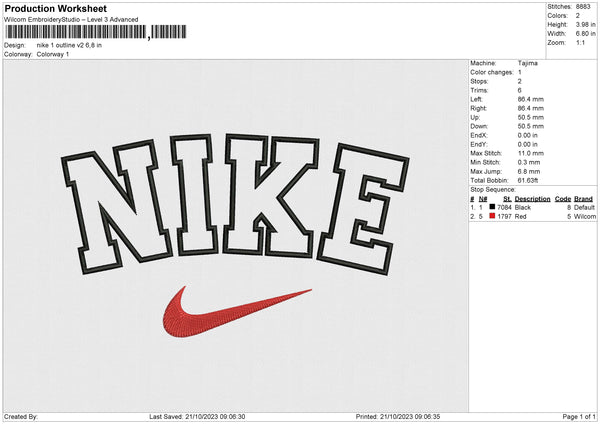
Task: Click the Stitches value 8883
Action: coord(583,7)
